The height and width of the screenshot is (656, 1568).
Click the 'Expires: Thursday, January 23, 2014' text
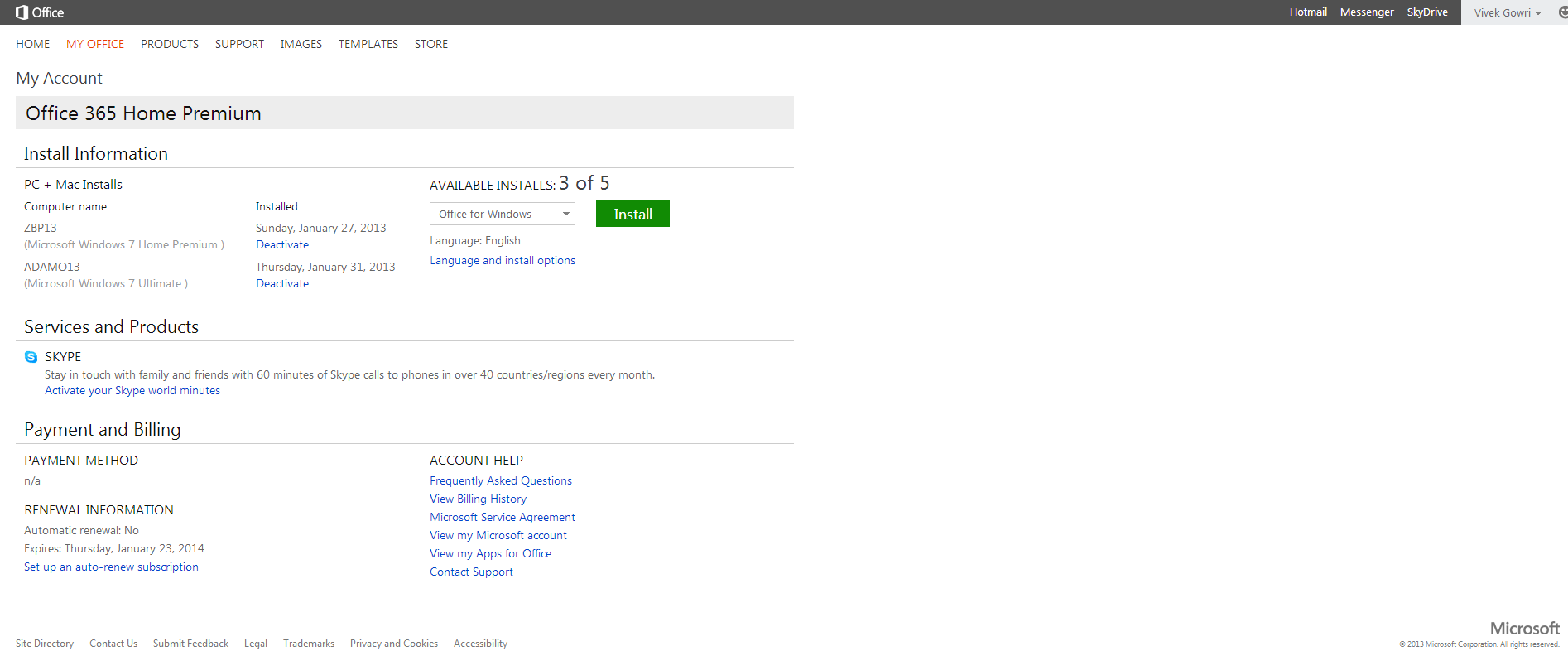(x=114, y=548)
